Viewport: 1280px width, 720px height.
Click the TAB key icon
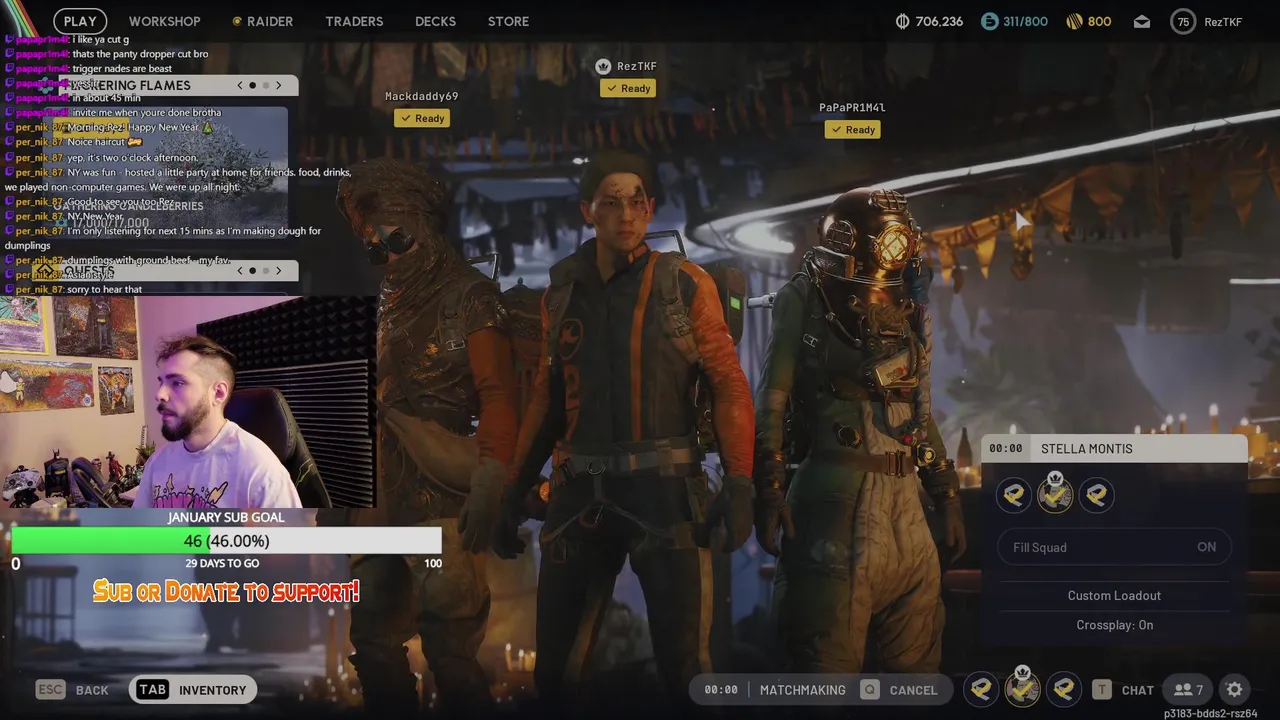coord(152,689)
